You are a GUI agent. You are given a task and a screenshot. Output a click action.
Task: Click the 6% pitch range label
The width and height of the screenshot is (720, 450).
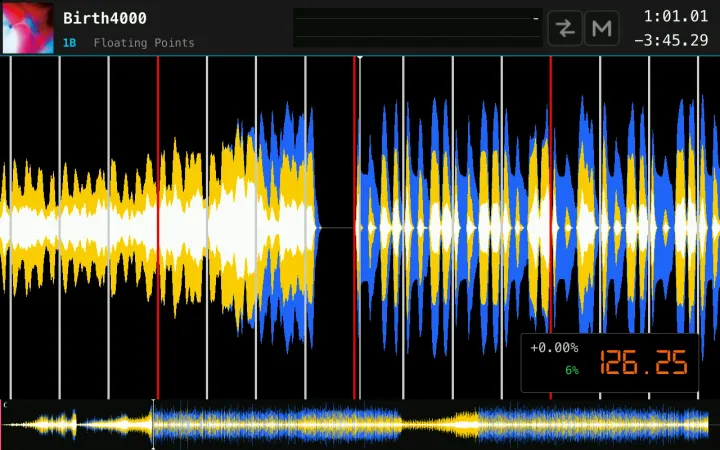(x=572, y=370)
